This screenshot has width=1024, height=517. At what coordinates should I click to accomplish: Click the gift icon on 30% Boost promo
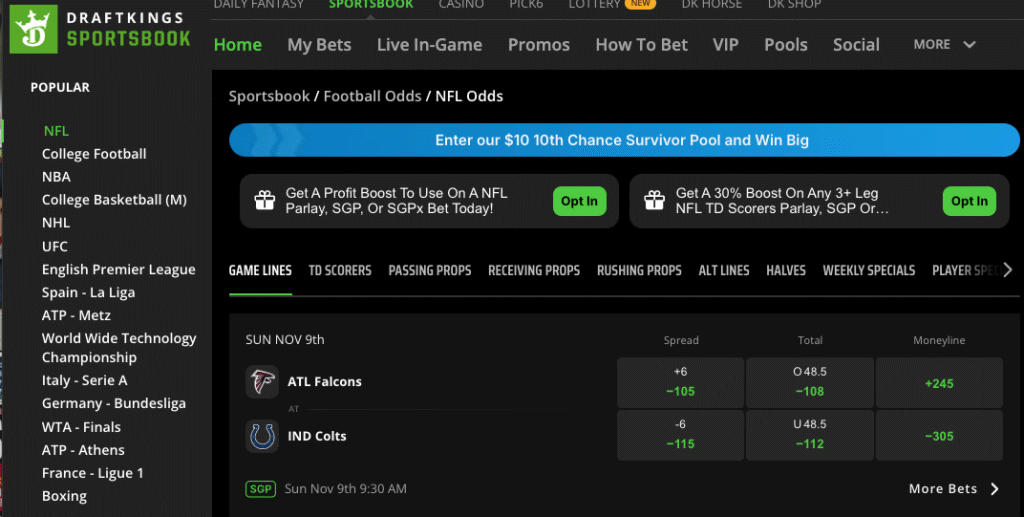pos(654,201)
